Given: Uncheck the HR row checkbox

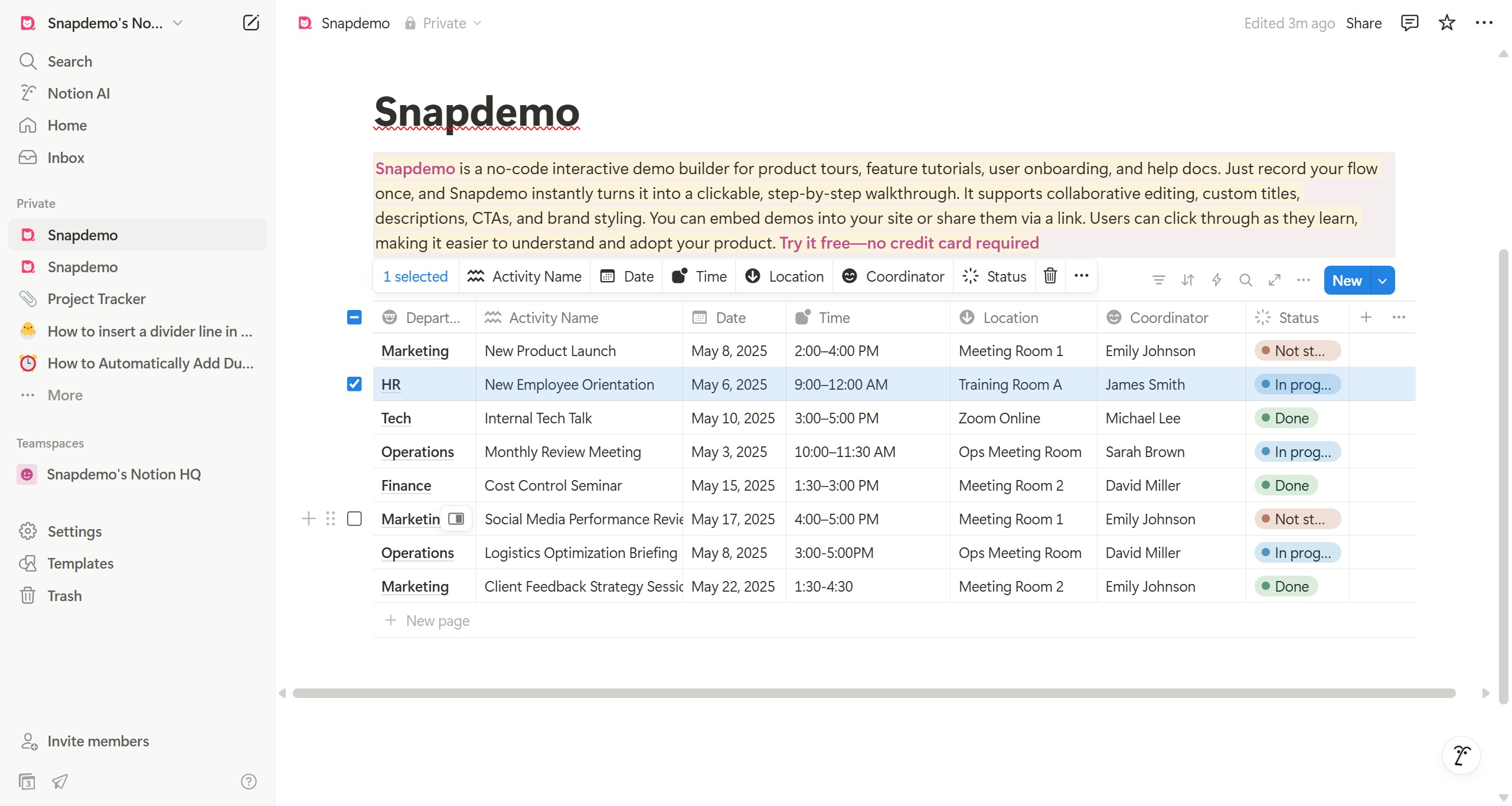Looking at the screenshot, I should 354,384.
